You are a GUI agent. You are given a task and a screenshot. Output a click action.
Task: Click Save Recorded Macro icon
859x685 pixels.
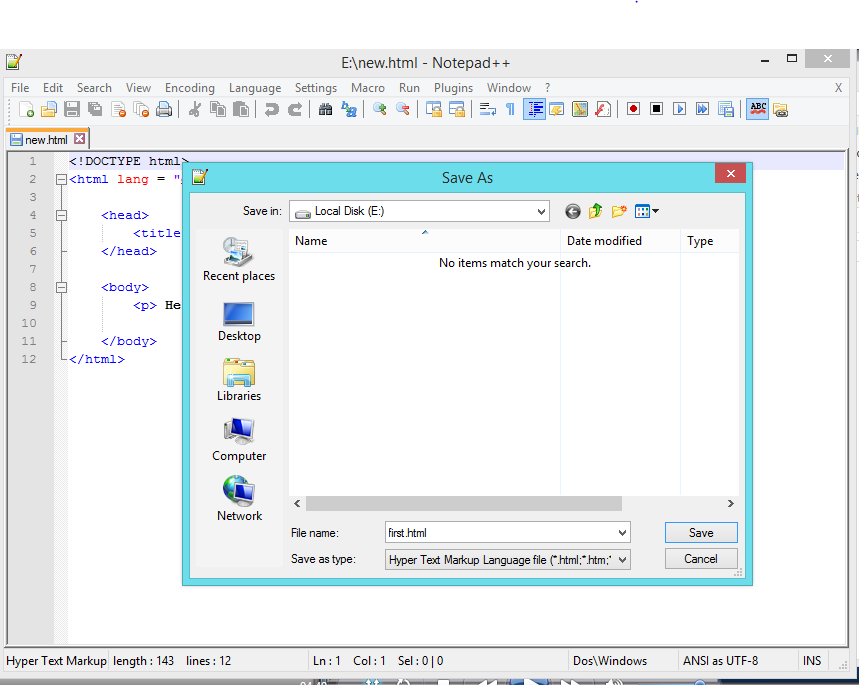pyautogui.click(x=725, y=110)
